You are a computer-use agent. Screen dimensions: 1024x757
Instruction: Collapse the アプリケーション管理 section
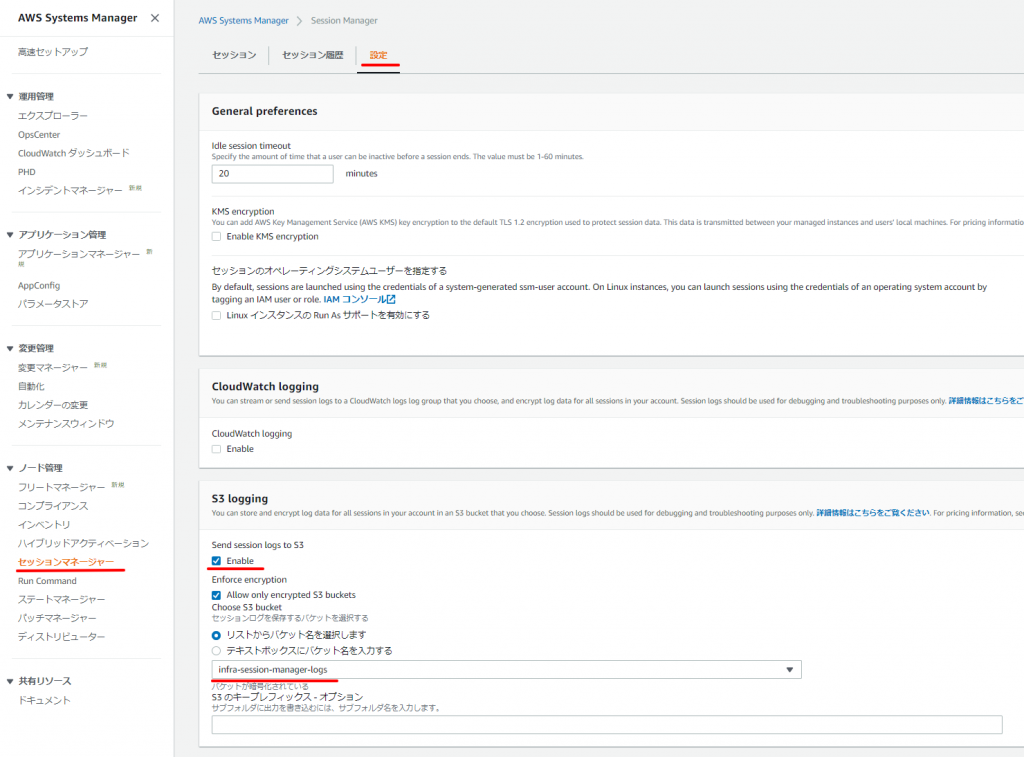(x=10, y=234)
